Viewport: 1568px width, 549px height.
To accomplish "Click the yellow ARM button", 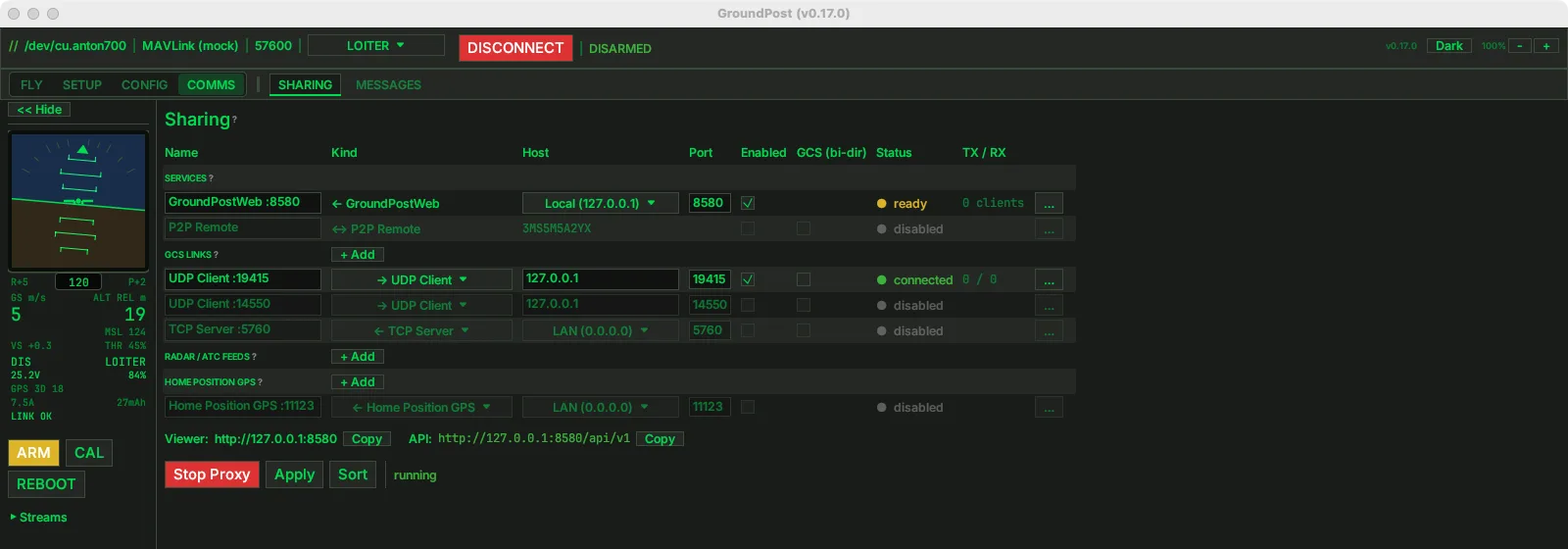I will click(x=33, y=453).
